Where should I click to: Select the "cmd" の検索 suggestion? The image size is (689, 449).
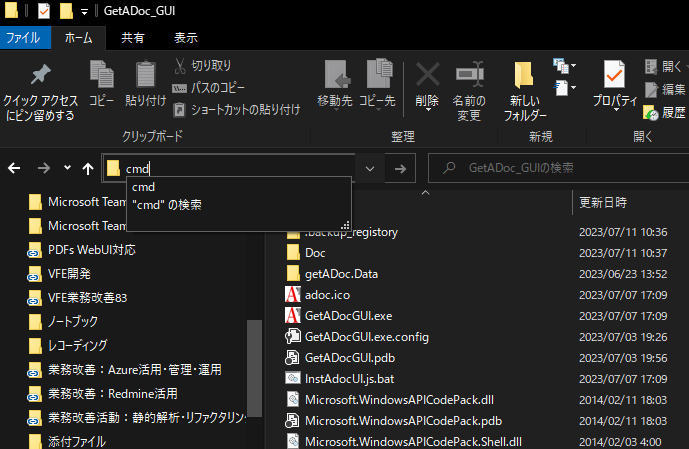point(166,205)
